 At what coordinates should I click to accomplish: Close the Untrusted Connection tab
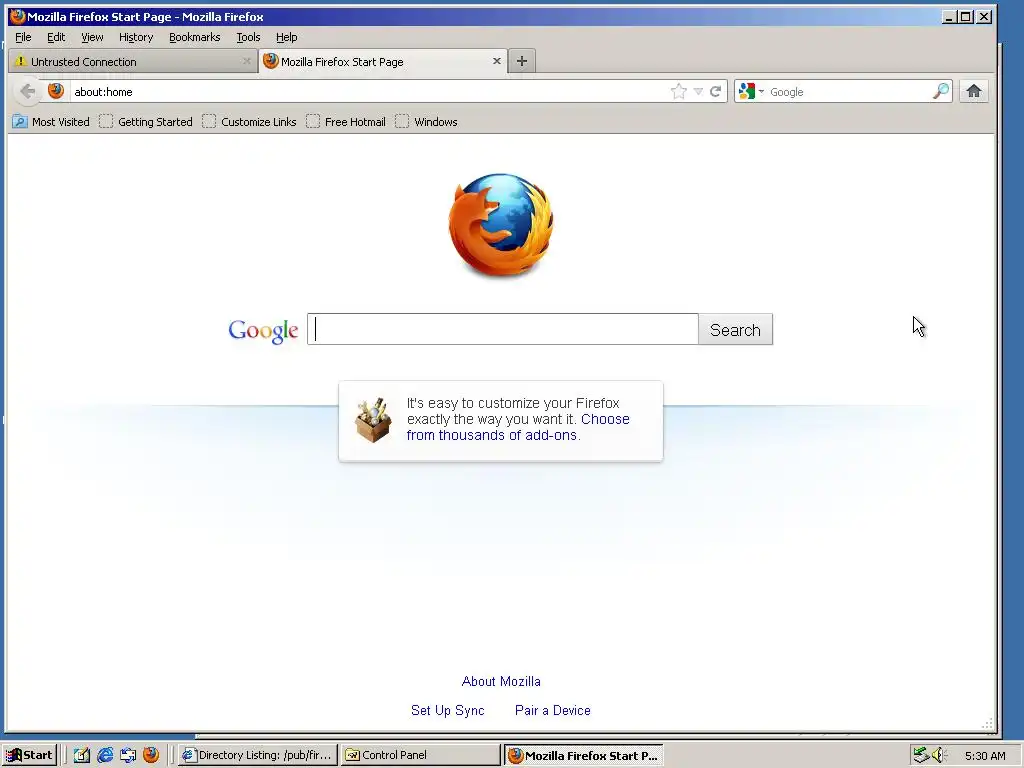click(x=246, y=61)
